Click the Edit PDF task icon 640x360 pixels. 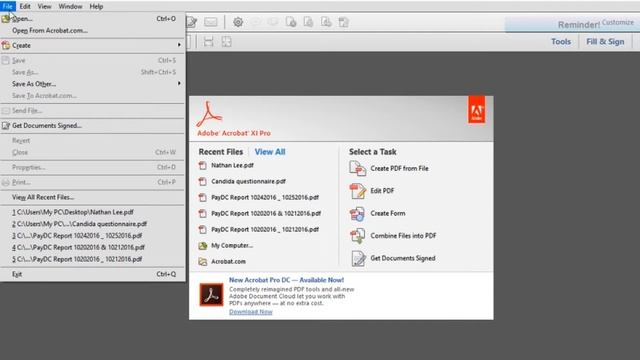point(358,191)
